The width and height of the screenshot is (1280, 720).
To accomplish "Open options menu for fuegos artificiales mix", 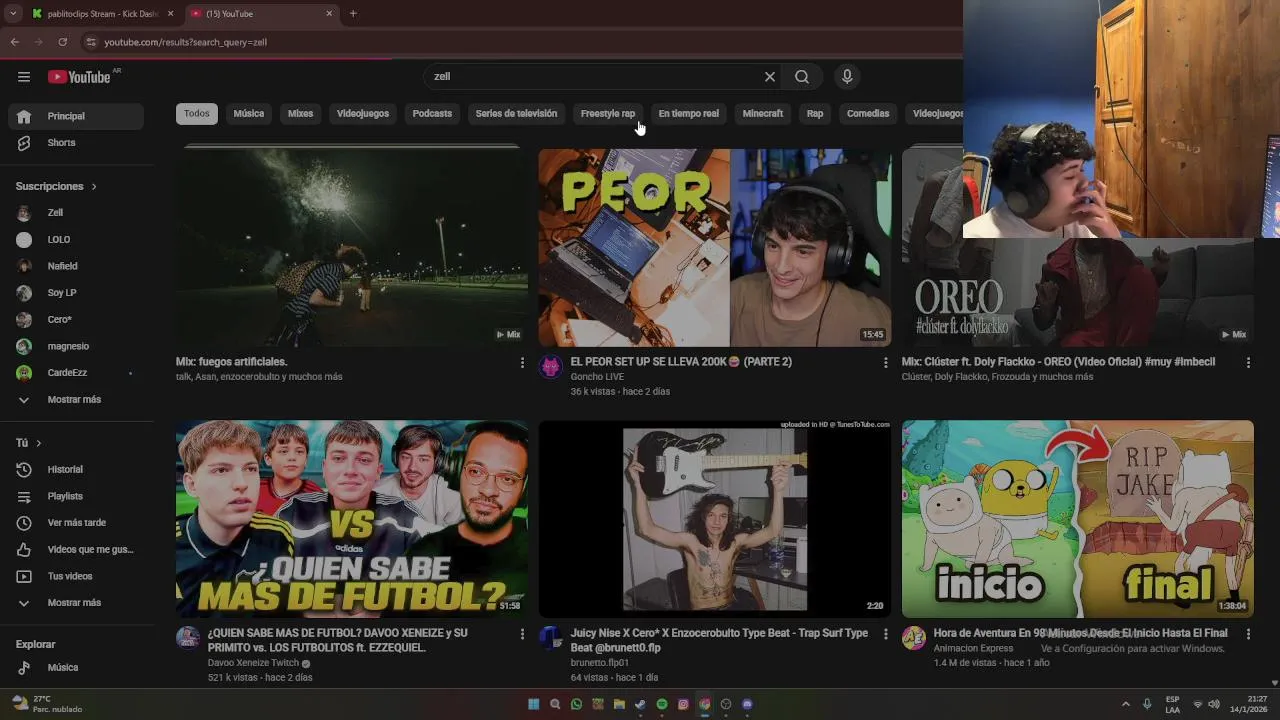I will point(522,363).
